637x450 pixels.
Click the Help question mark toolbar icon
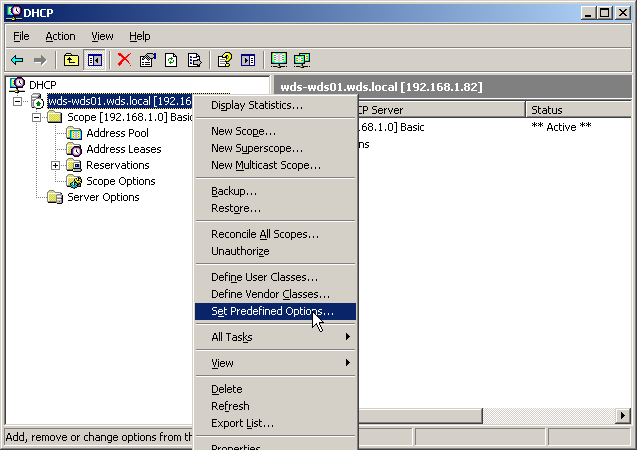tap(225, 60)
